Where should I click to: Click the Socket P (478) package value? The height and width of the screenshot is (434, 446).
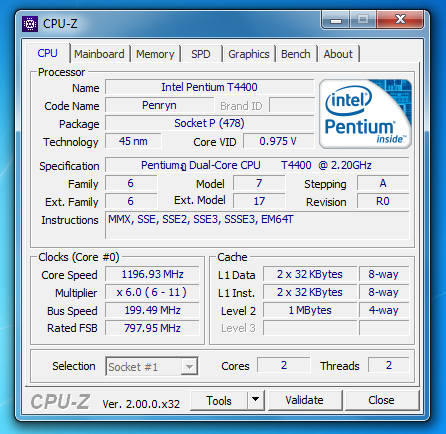coord(209,123)
